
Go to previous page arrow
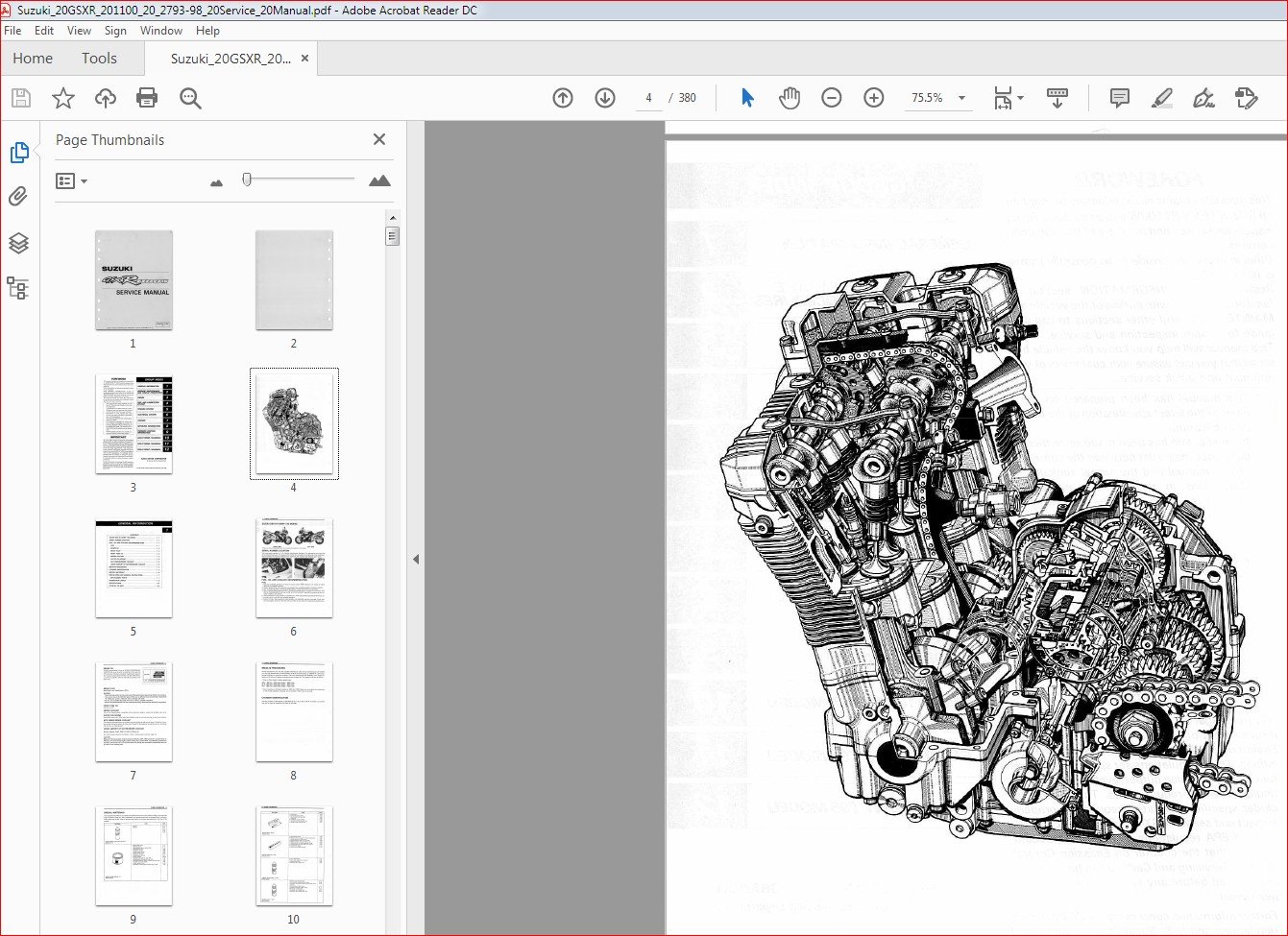point(563,98)
